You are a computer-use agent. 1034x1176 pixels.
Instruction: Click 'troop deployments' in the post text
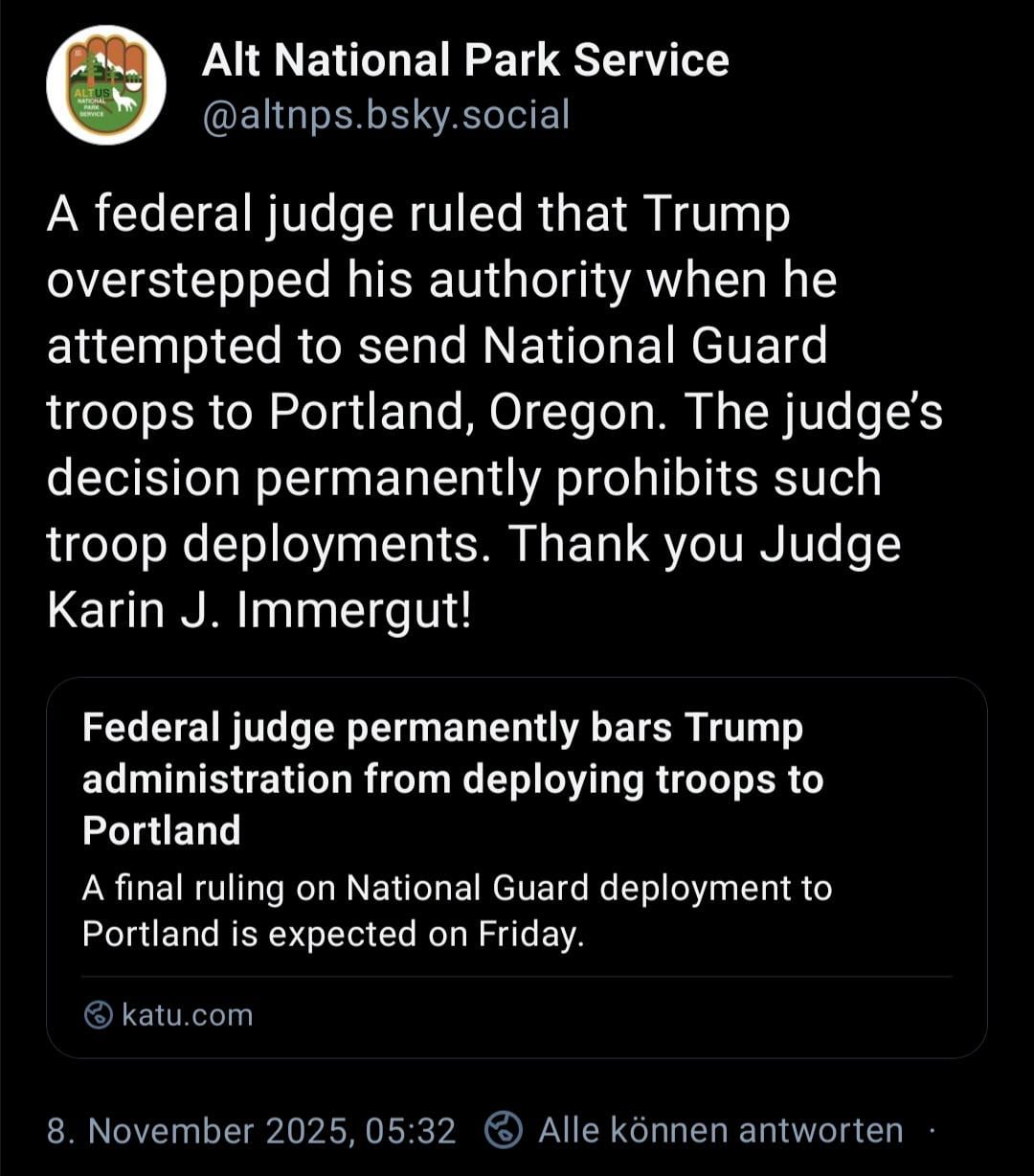(261, 544)
